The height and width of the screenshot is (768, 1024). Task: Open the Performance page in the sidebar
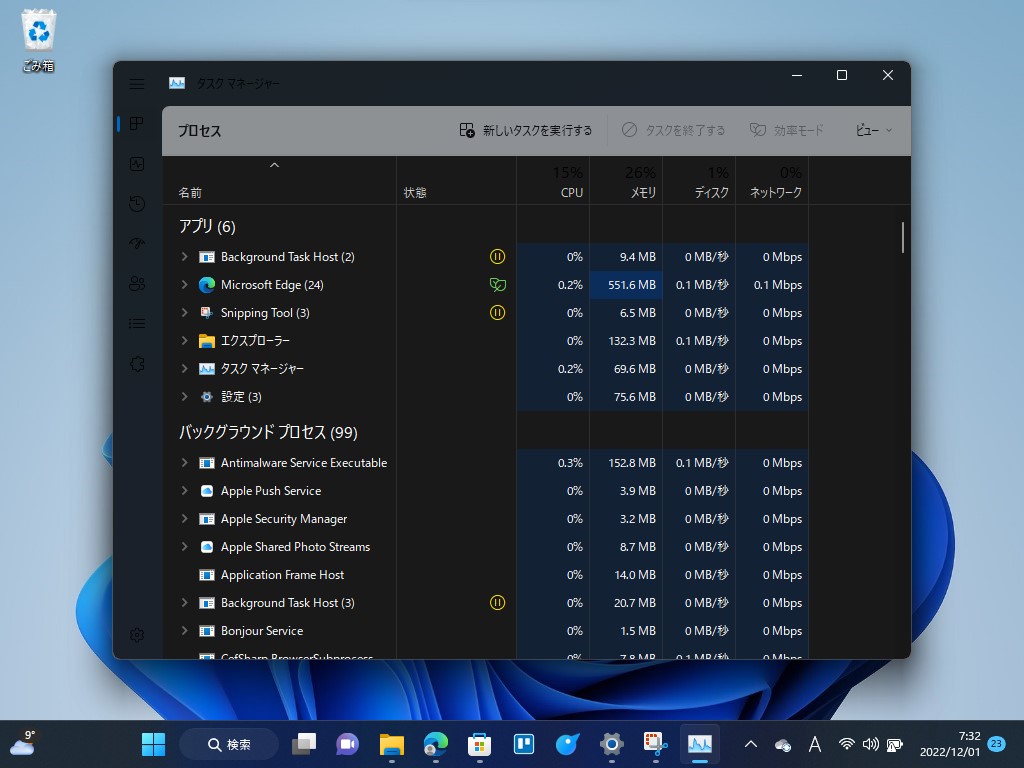[137, 164]
